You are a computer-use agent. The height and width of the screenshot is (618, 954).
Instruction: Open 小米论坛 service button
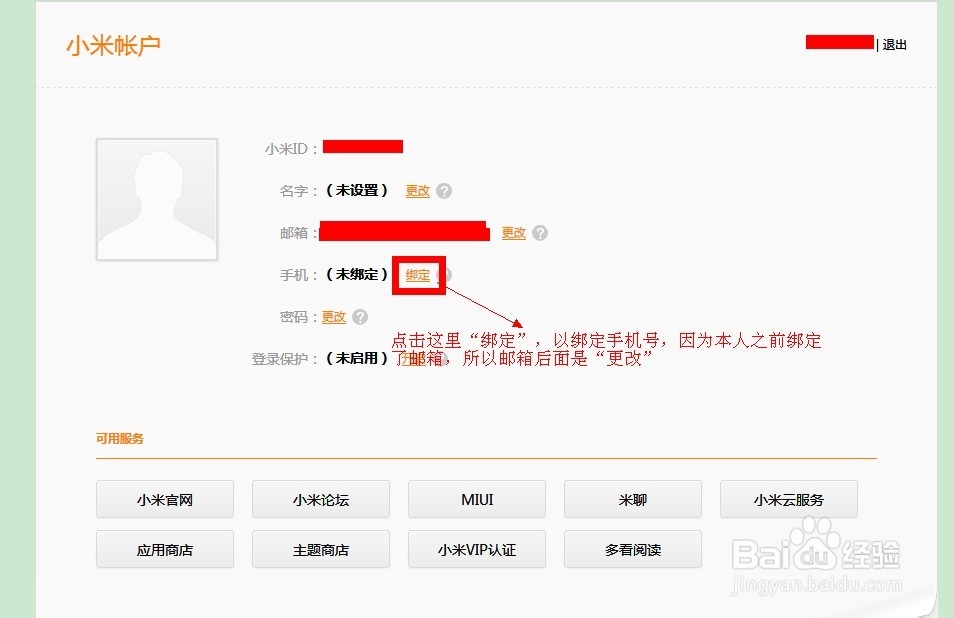[321, 499]
